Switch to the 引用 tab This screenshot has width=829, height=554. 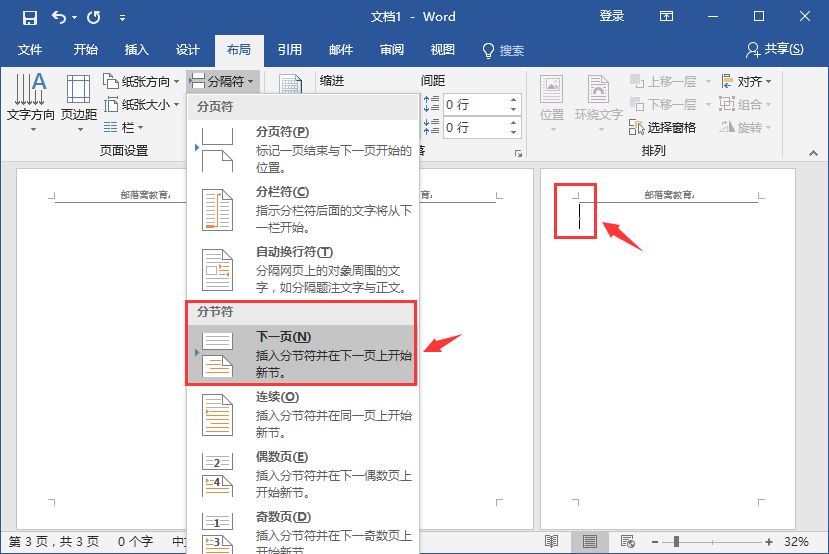(290, 50)
